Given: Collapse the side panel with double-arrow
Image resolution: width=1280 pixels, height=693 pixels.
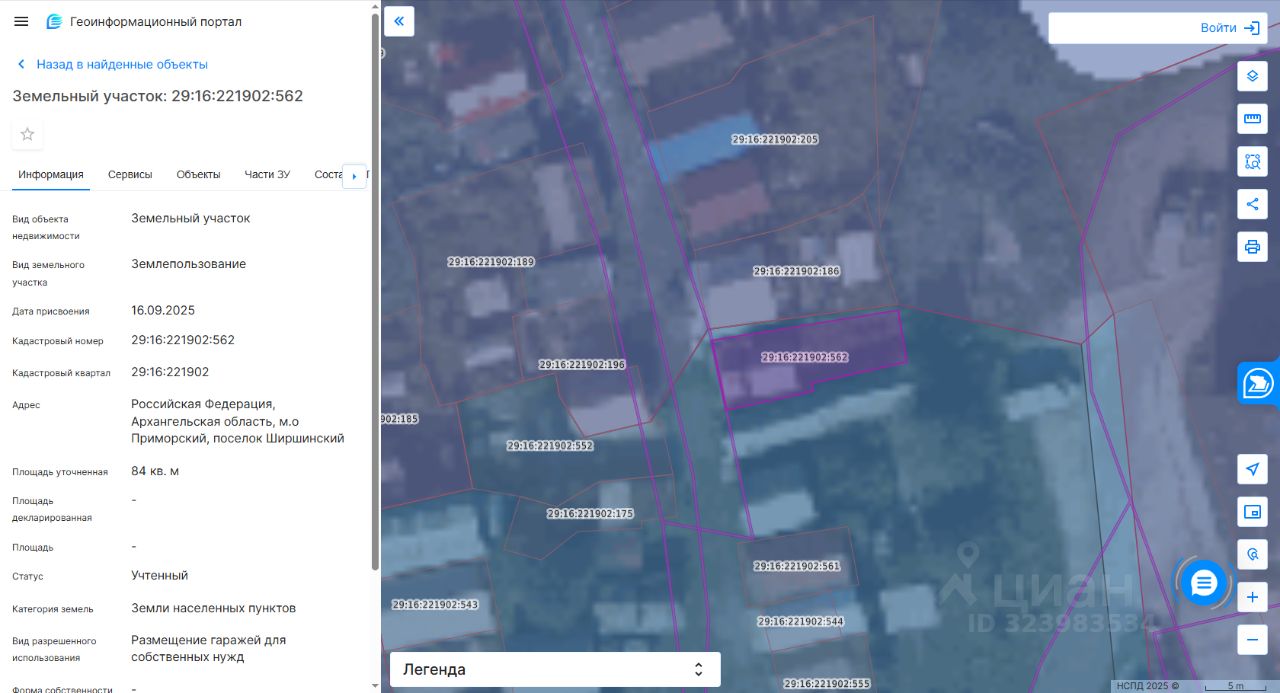Looking at the screenshot, I should pyautogui.click(x=399, y=21).
